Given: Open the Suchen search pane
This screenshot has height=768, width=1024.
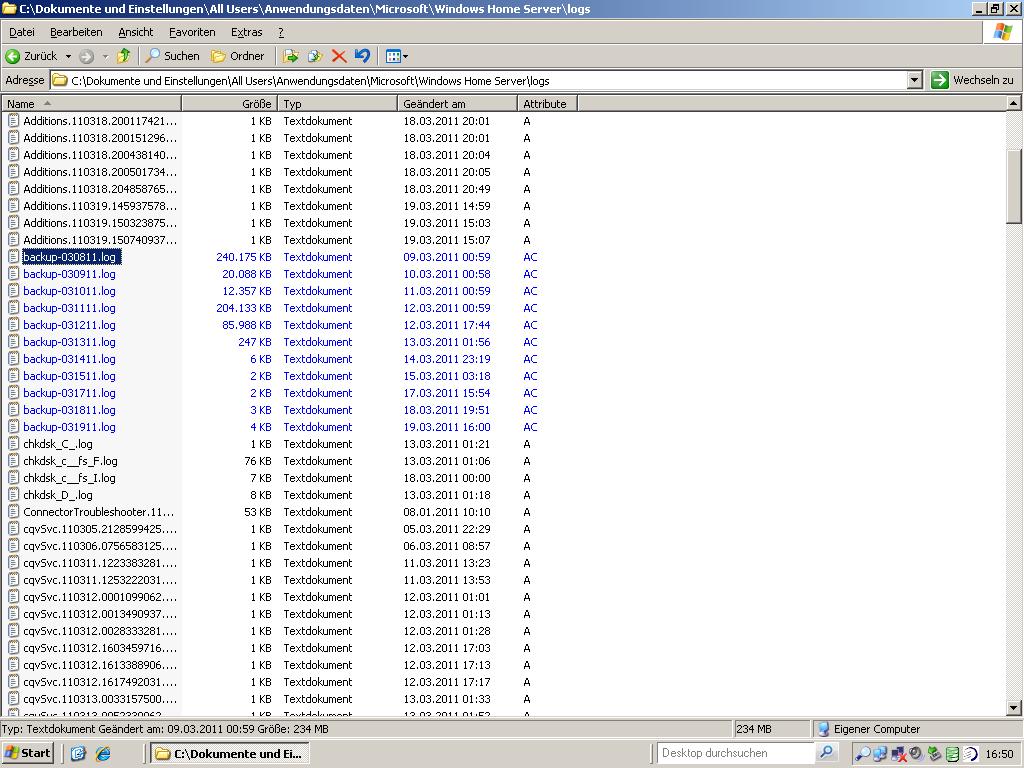Looking at the screenshot, I should pyautogui.click(x=172, y=56).
